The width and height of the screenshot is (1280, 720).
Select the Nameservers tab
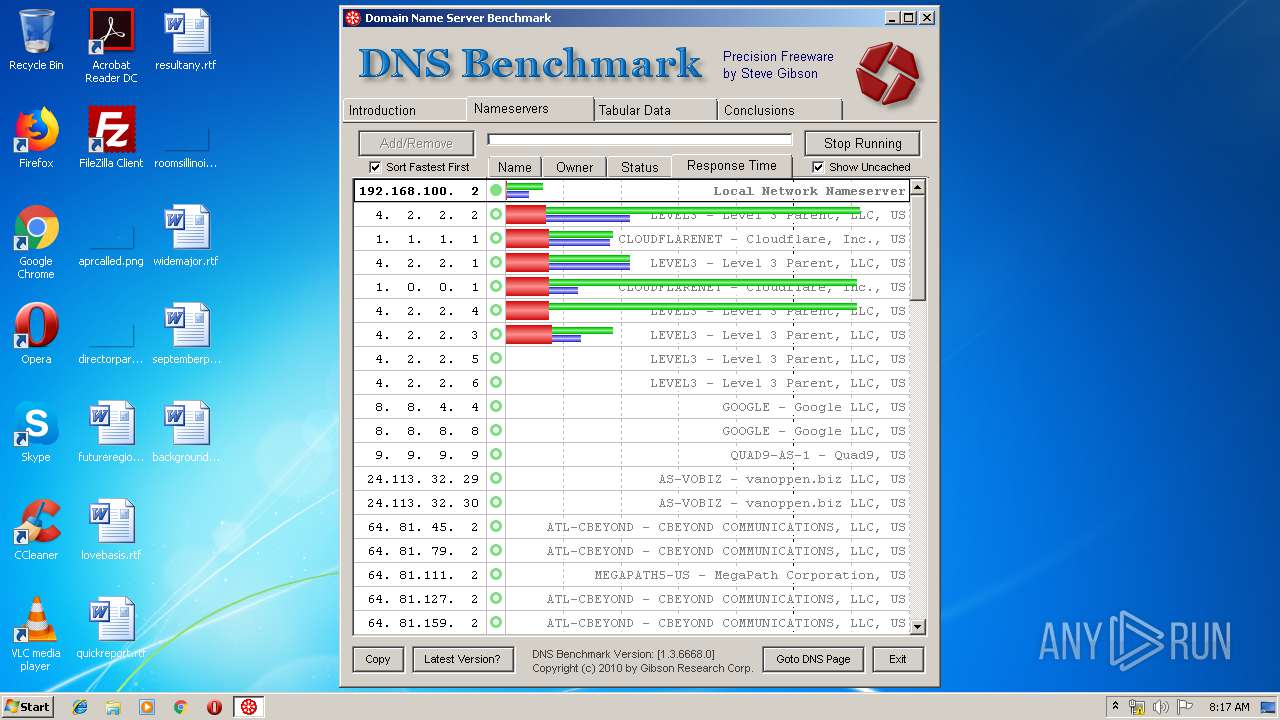530,108
